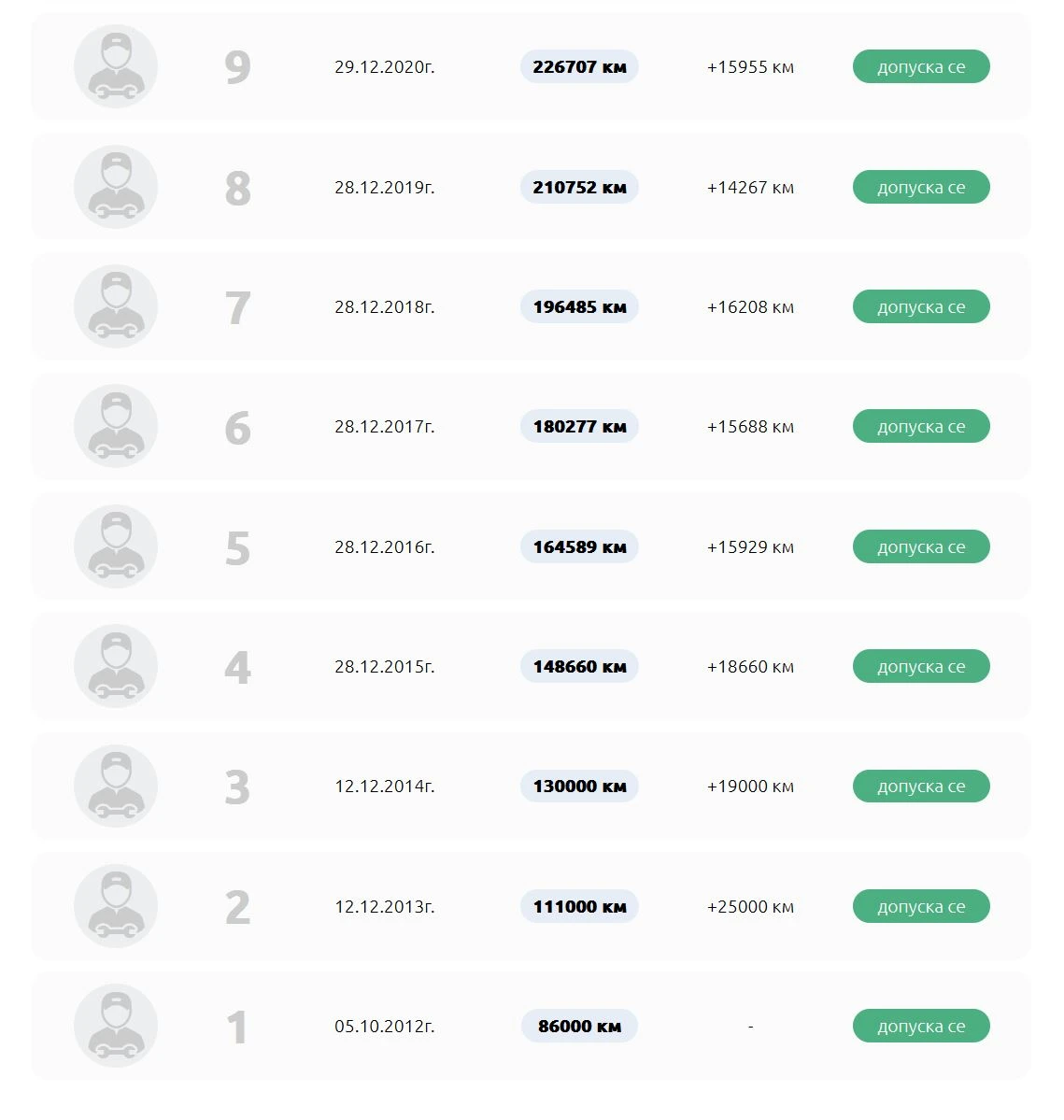Select the 148660 км mileage badge
Image resolution: width=1064 pixels, height=1120 pixels.
click(x=579, y=666)
